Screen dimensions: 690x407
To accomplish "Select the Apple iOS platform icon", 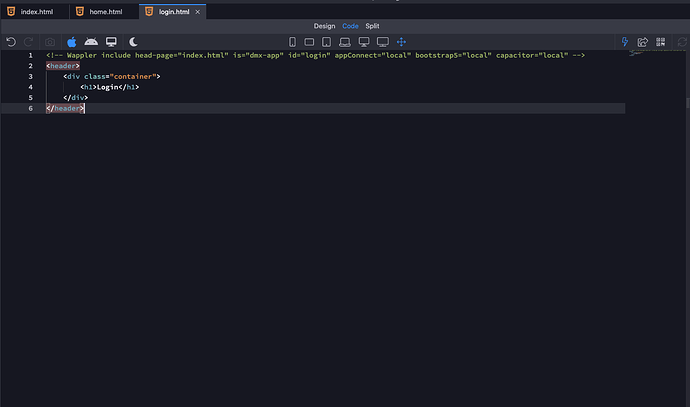I will (x=72, y=42).
